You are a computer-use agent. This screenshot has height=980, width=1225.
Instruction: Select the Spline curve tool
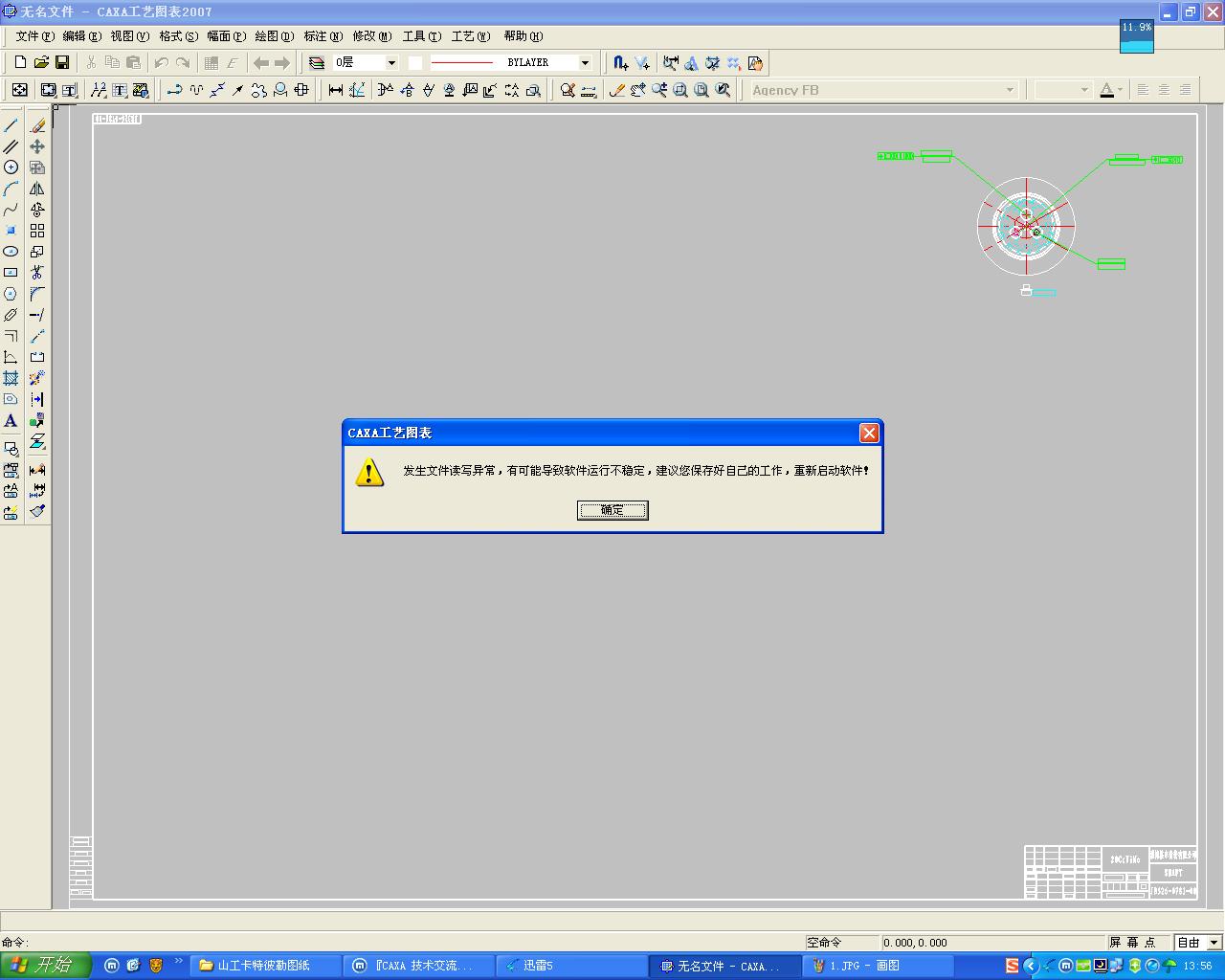(x=11, y=210)
